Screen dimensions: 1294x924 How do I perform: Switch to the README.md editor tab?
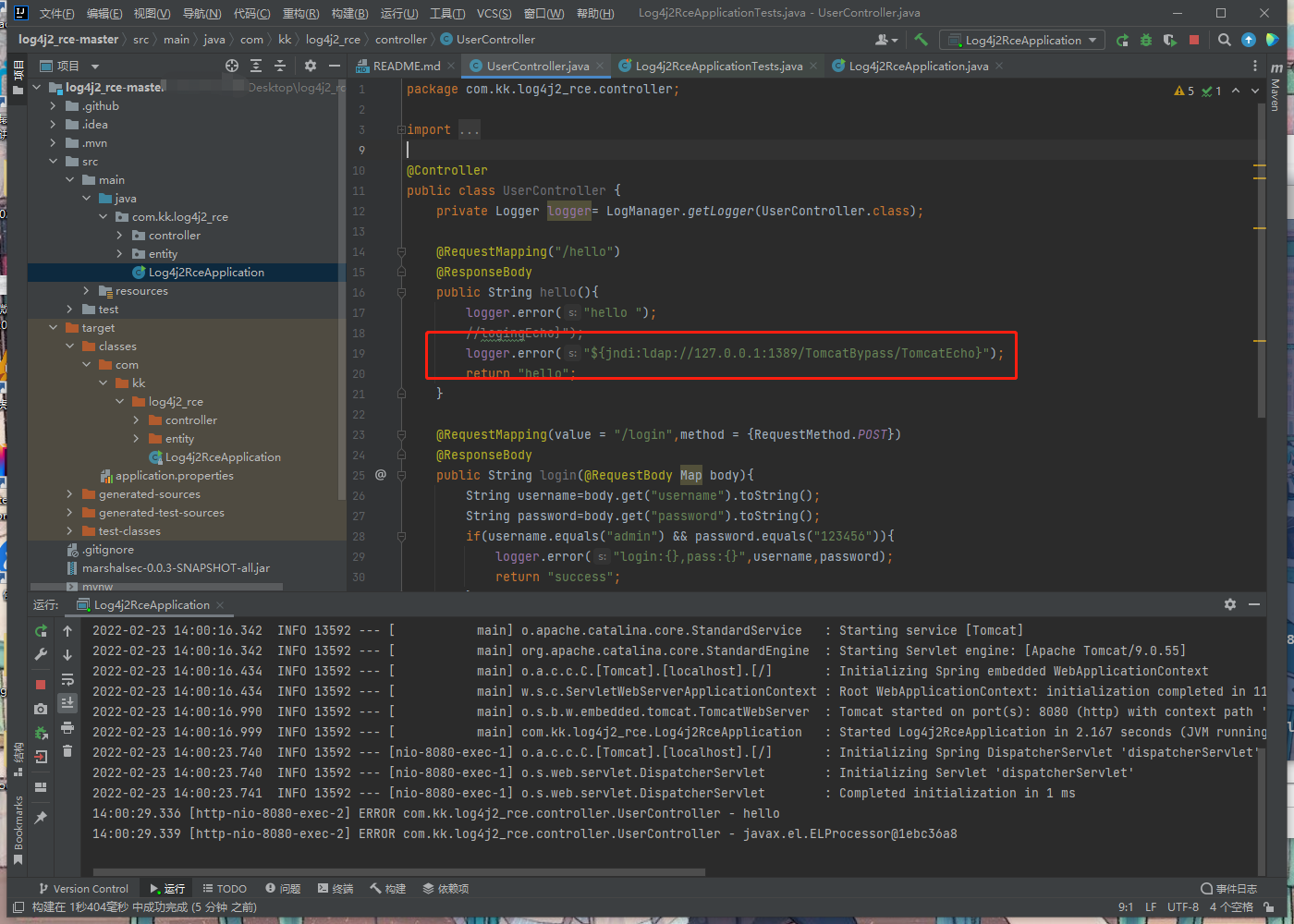[406, 66]
